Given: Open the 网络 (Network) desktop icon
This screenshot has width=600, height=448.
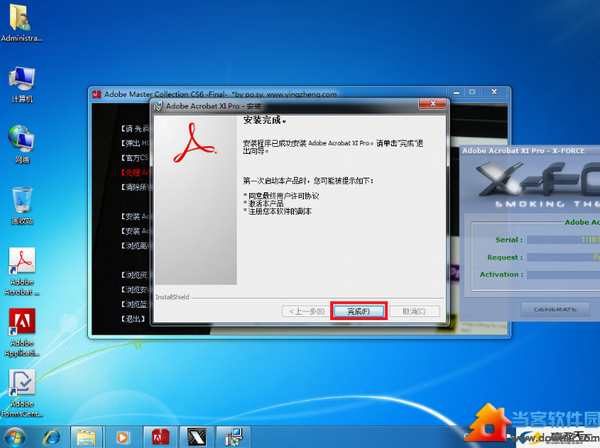Looking at the screenshot, I should pos(22,144).
